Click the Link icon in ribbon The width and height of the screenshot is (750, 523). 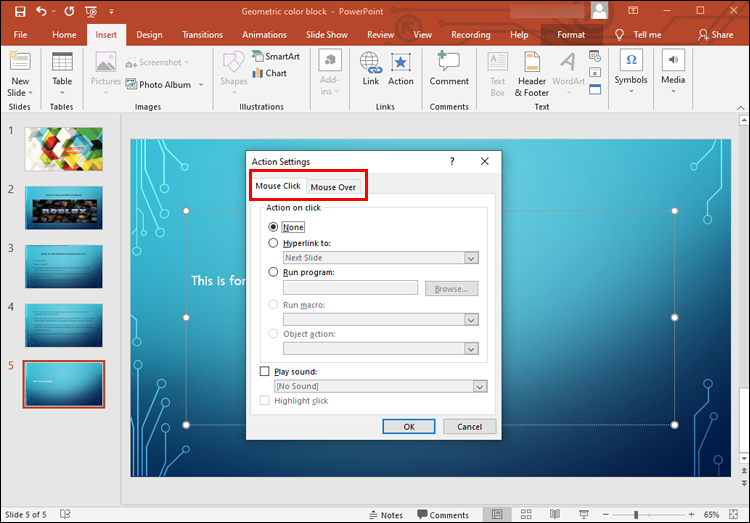pos(370,67)
